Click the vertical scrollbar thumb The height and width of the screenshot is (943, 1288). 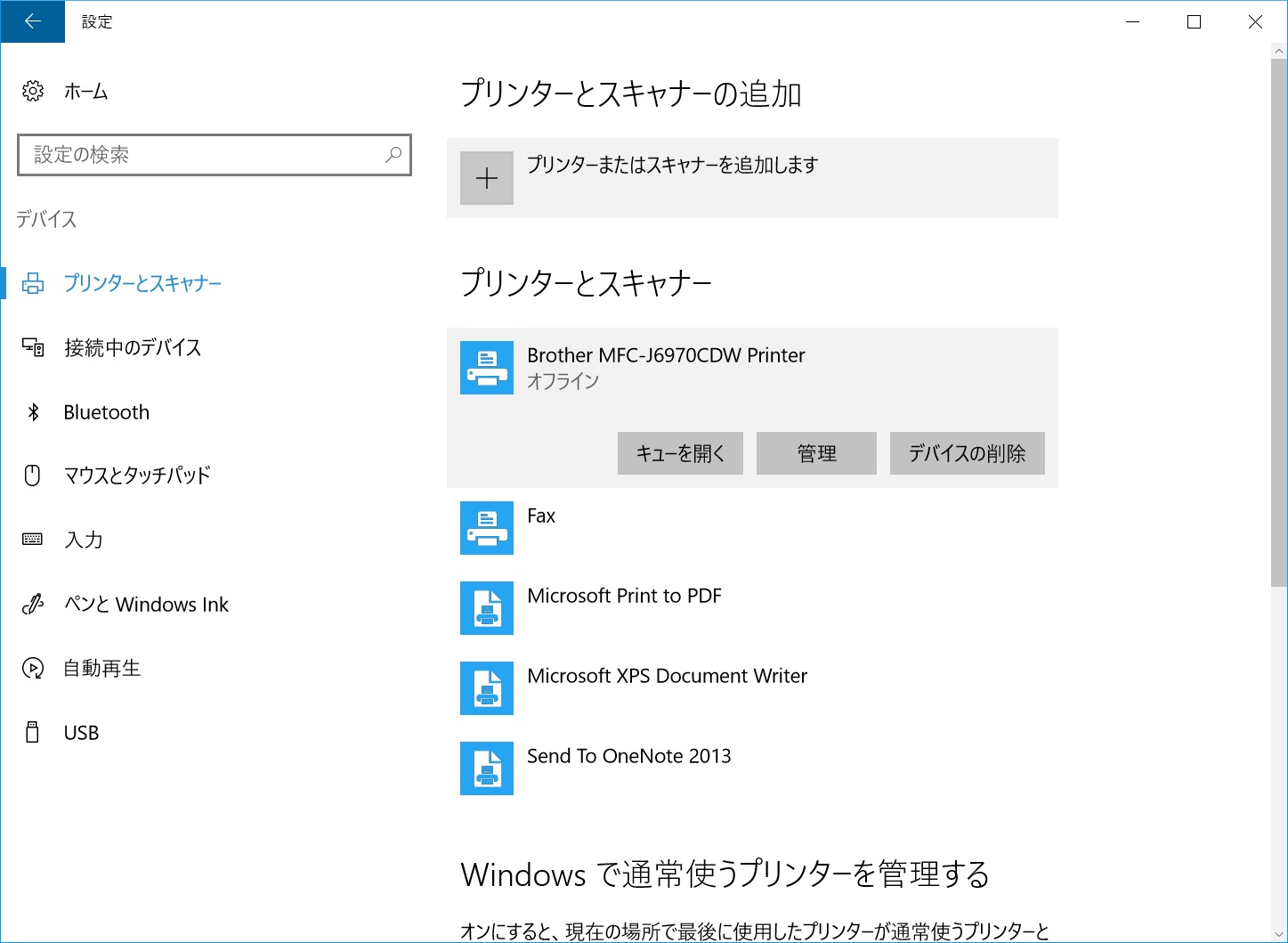1279,321
